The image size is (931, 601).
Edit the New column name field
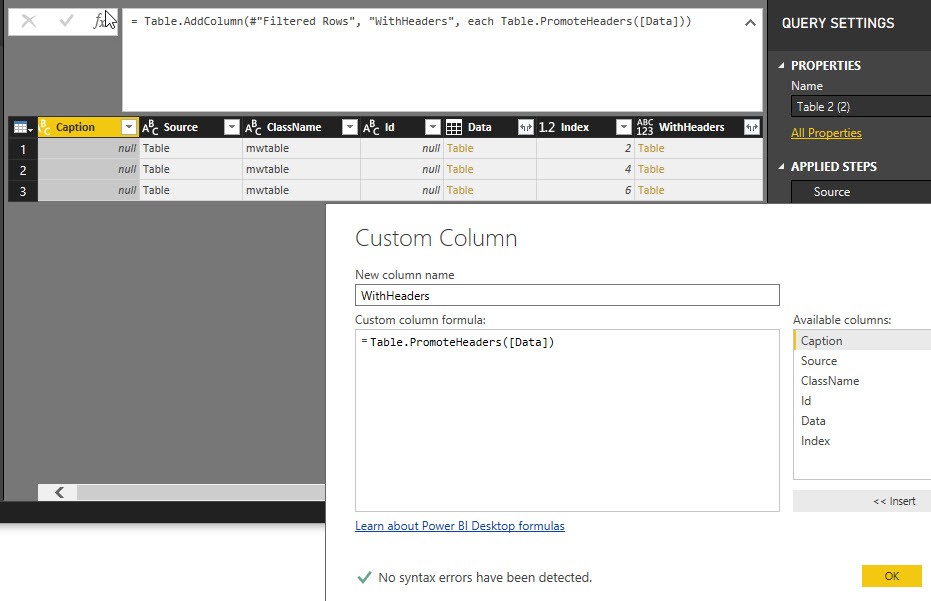(x=567, y=295)
